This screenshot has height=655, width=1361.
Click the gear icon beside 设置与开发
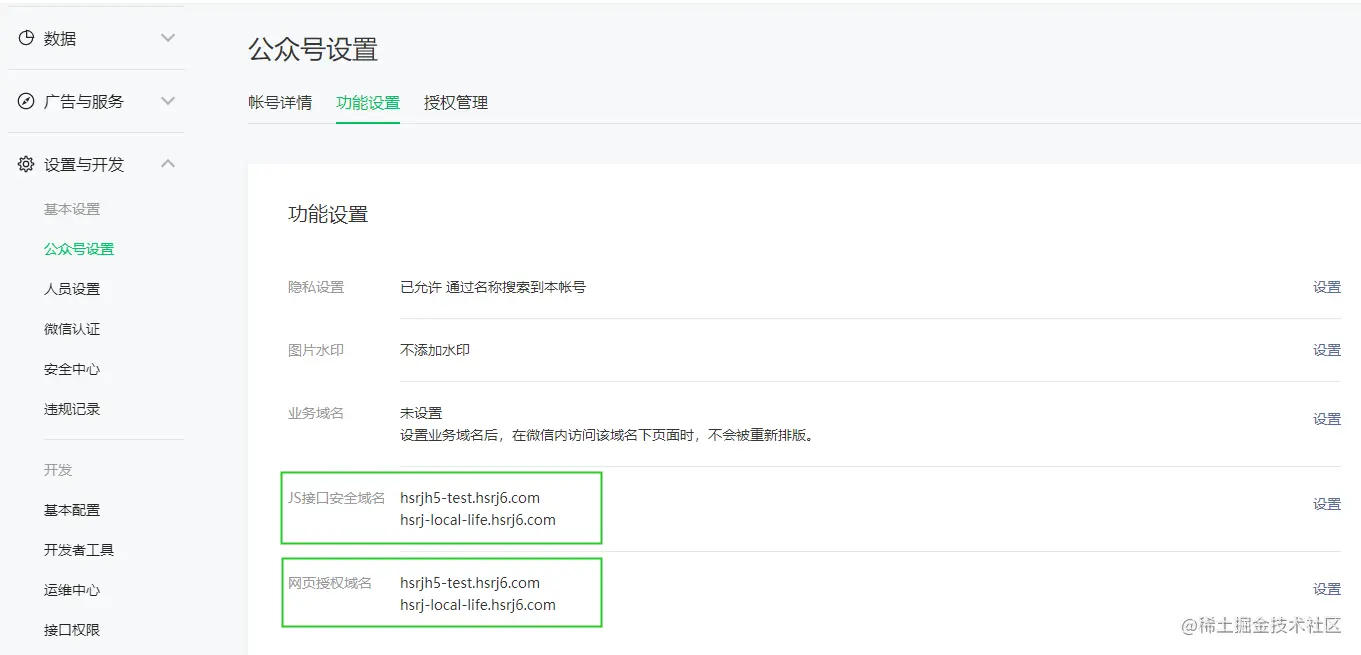click(x=25, y=163)
